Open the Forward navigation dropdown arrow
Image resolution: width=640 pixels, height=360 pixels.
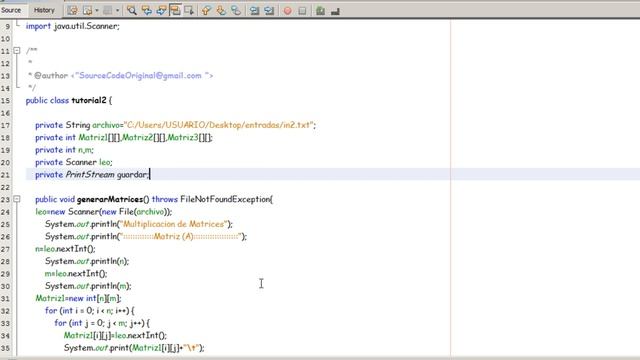118,11
